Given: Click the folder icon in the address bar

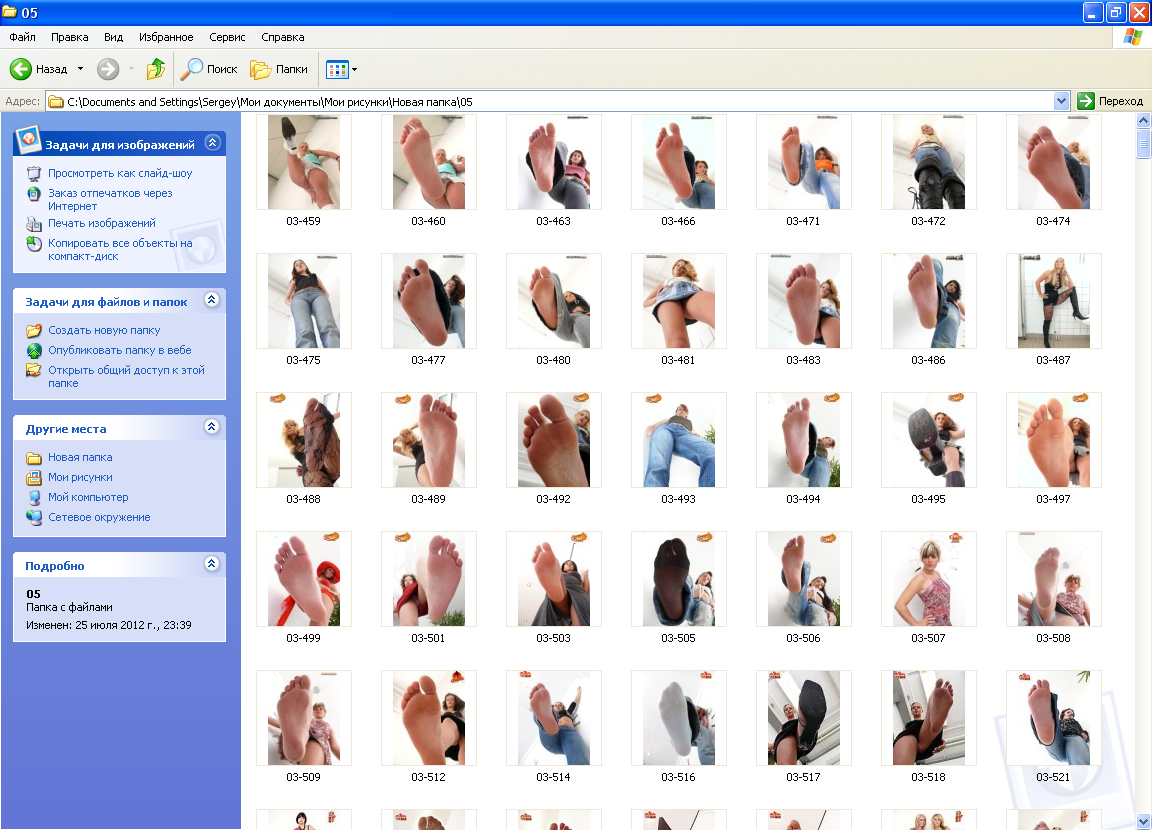Looking at the screenshot, I should pos(56,101).
